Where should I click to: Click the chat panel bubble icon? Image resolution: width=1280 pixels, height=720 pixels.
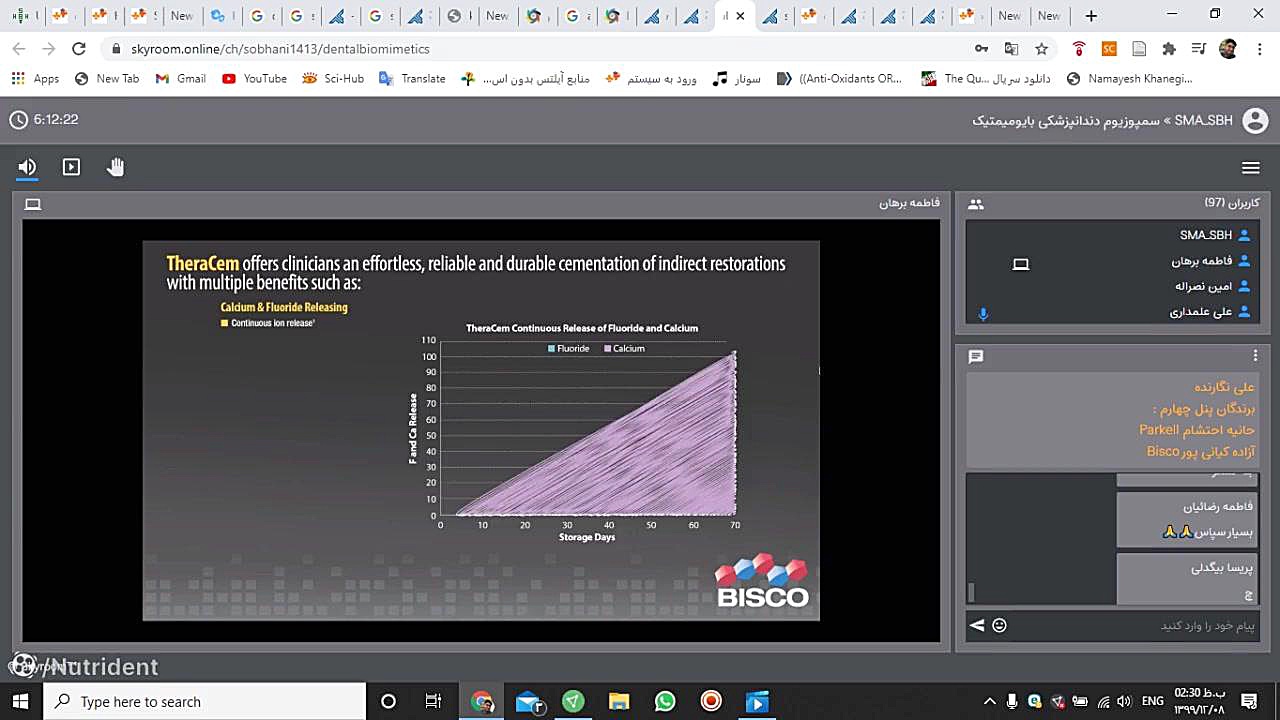[976, 356]
